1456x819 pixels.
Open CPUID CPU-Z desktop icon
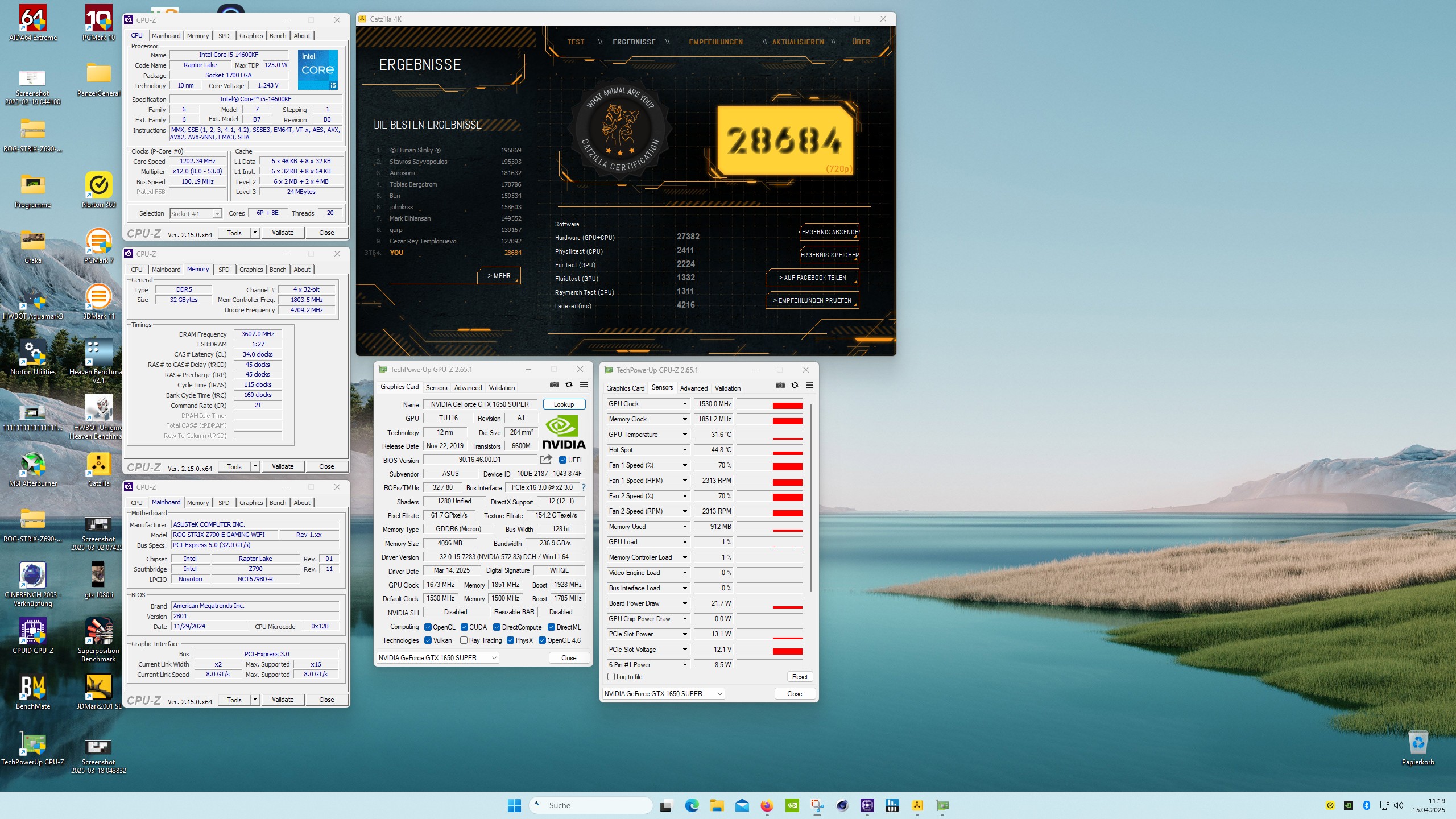[x=33, y=636]
